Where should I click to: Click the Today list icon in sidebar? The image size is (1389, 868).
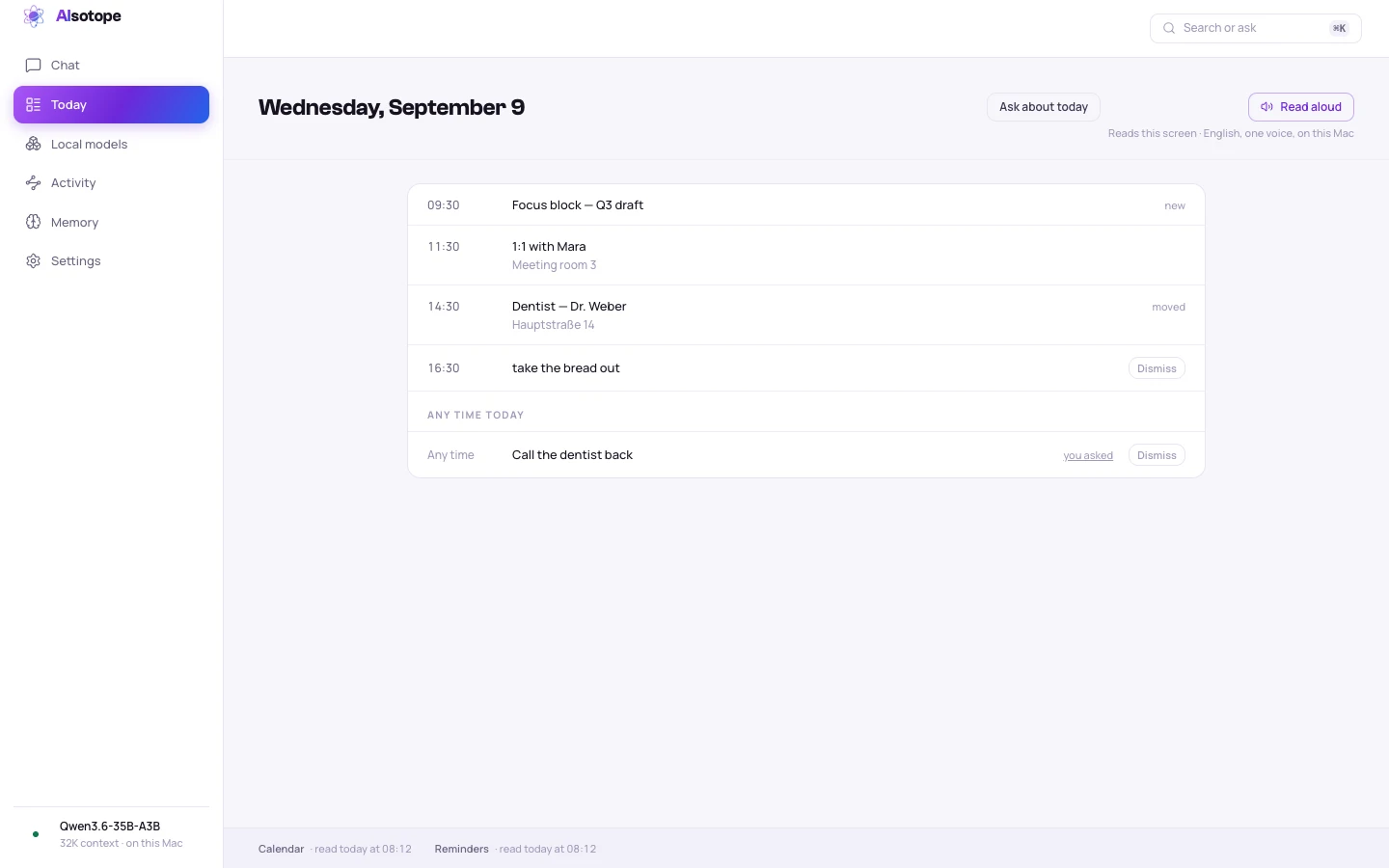pyautogui.click(x=33, y=105)
